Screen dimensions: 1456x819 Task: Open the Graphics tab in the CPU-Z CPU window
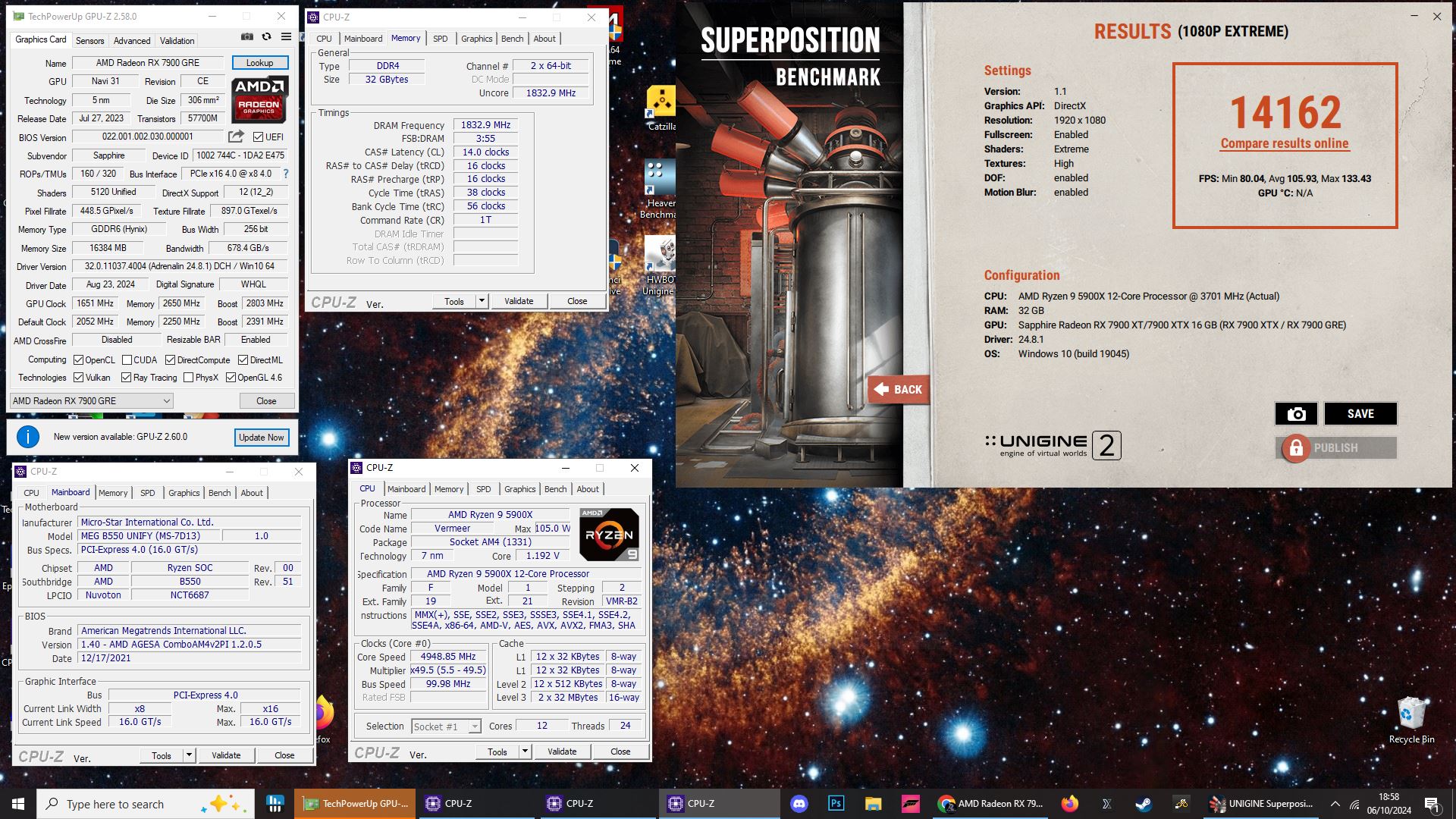[x=519, y=489]
